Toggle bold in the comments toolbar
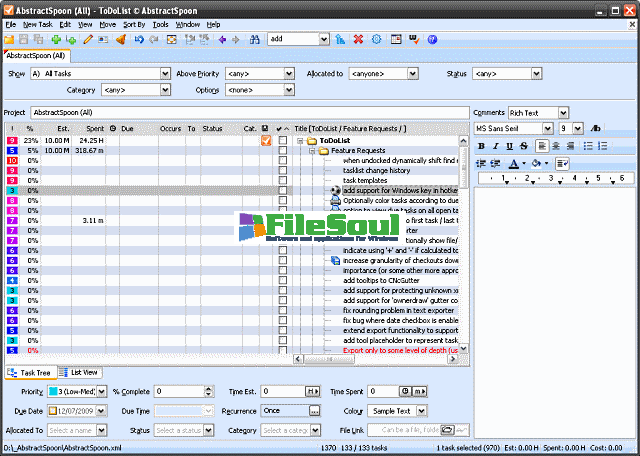The height and width of the screenshot is (456, 640). (481, 146)
